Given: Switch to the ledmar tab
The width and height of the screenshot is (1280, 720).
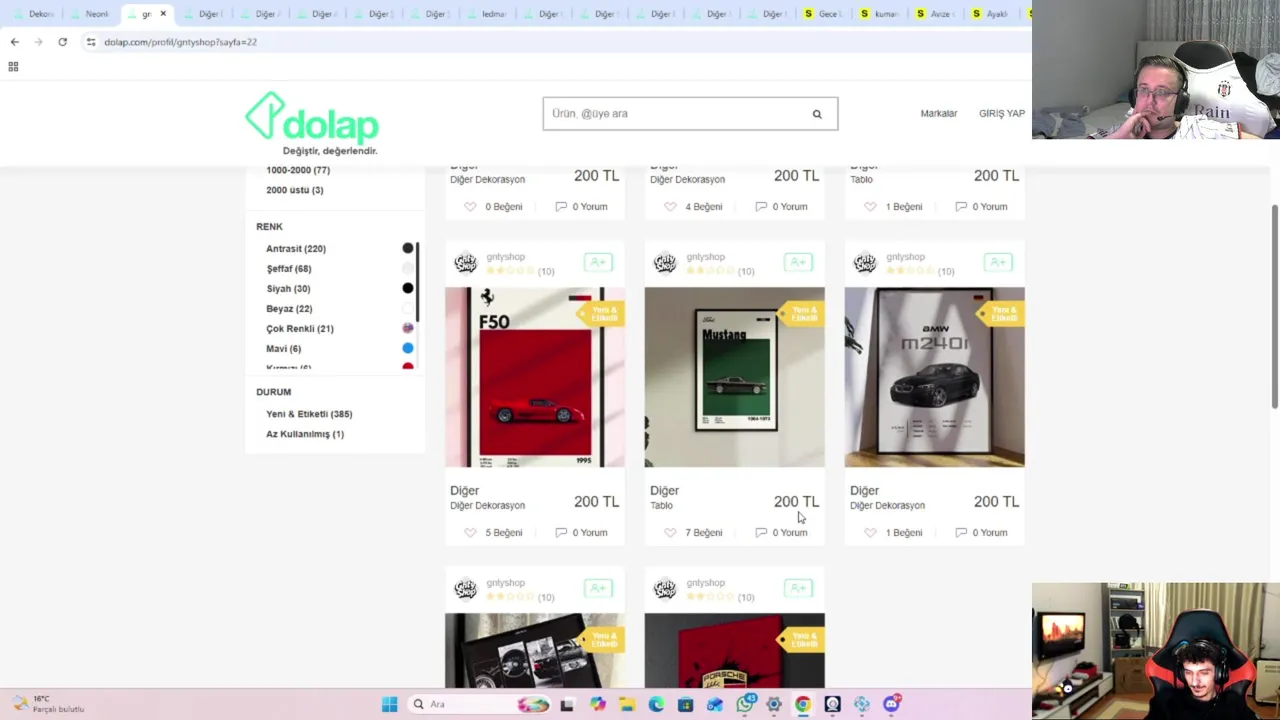Looking at the screenshot, I should (486, 14).
